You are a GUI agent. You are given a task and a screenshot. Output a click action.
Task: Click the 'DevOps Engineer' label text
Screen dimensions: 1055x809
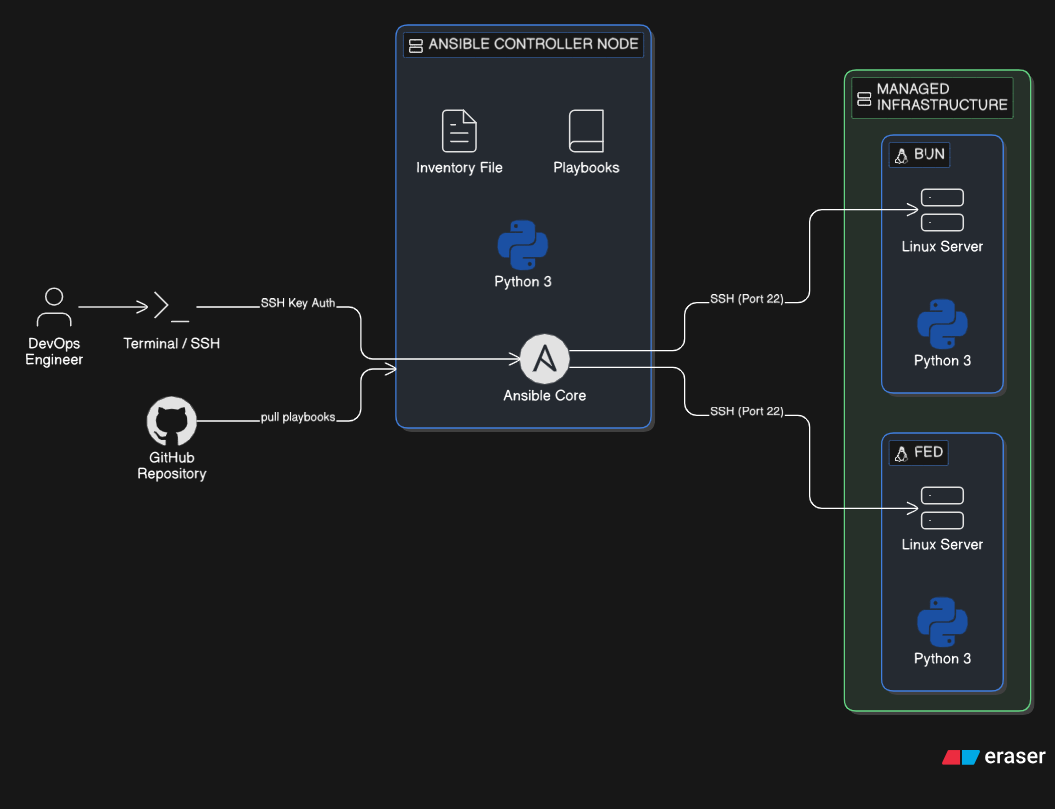54,351
